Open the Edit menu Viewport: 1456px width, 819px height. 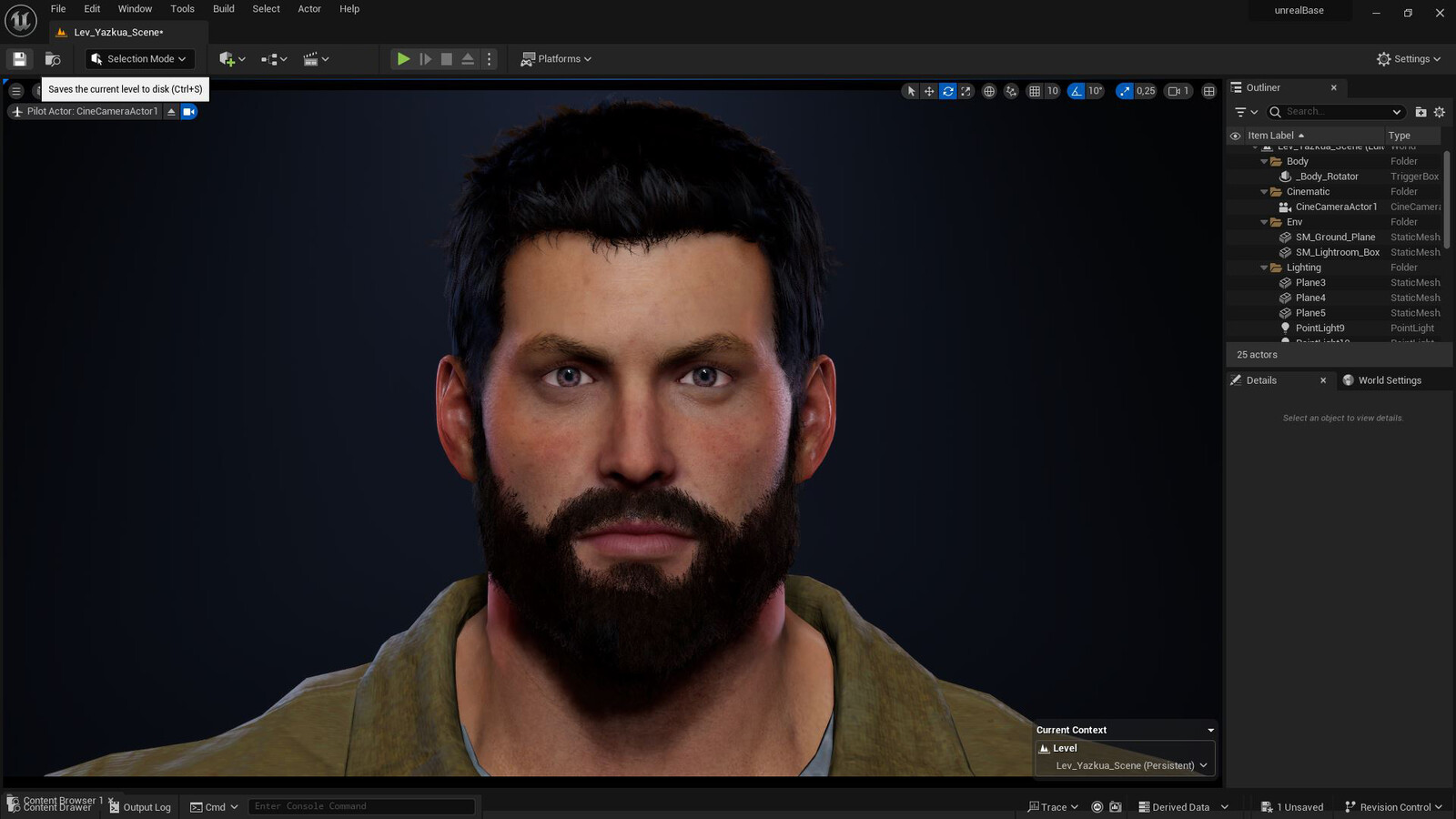click(92, 9)
